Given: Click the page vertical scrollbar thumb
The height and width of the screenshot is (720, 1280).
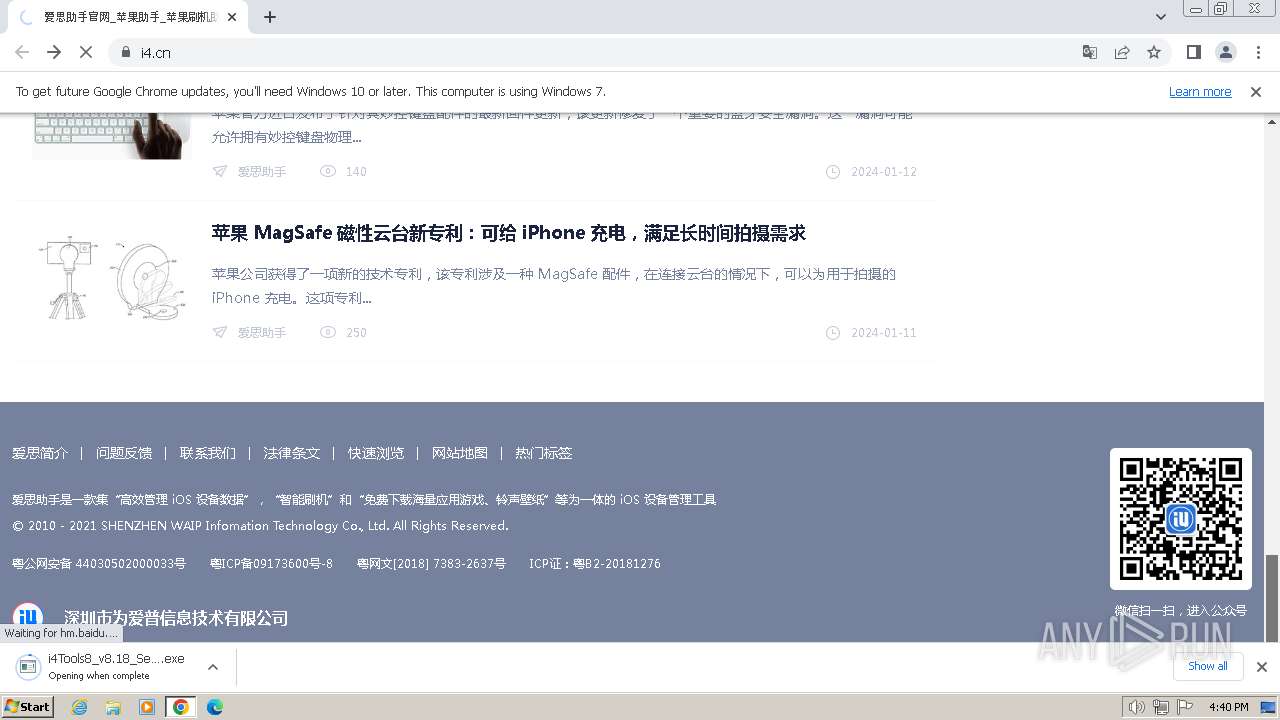Looking at the screenshot, I should coord(1272,598).
